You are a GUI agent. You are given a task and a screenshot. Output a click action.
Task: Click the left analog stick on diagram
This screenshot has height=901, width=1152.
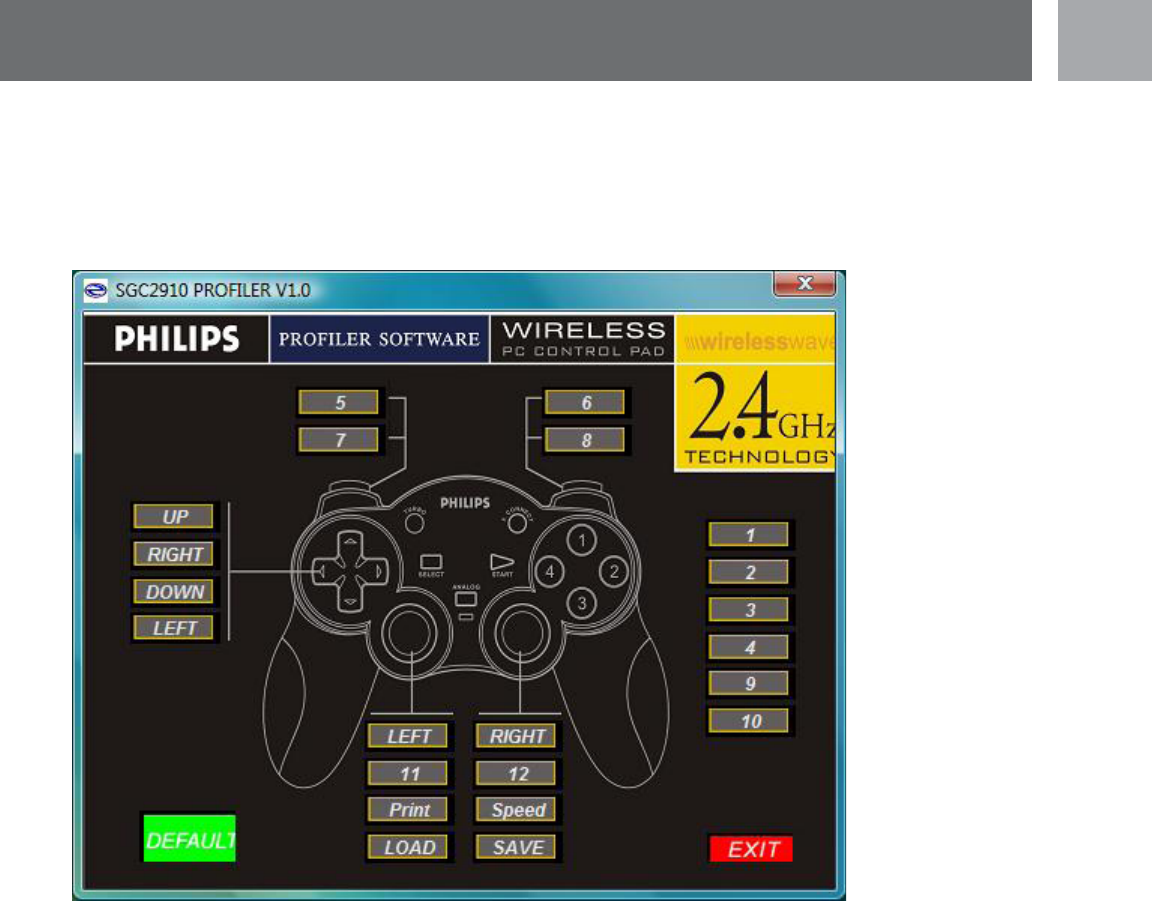click(x=409, y=633)
